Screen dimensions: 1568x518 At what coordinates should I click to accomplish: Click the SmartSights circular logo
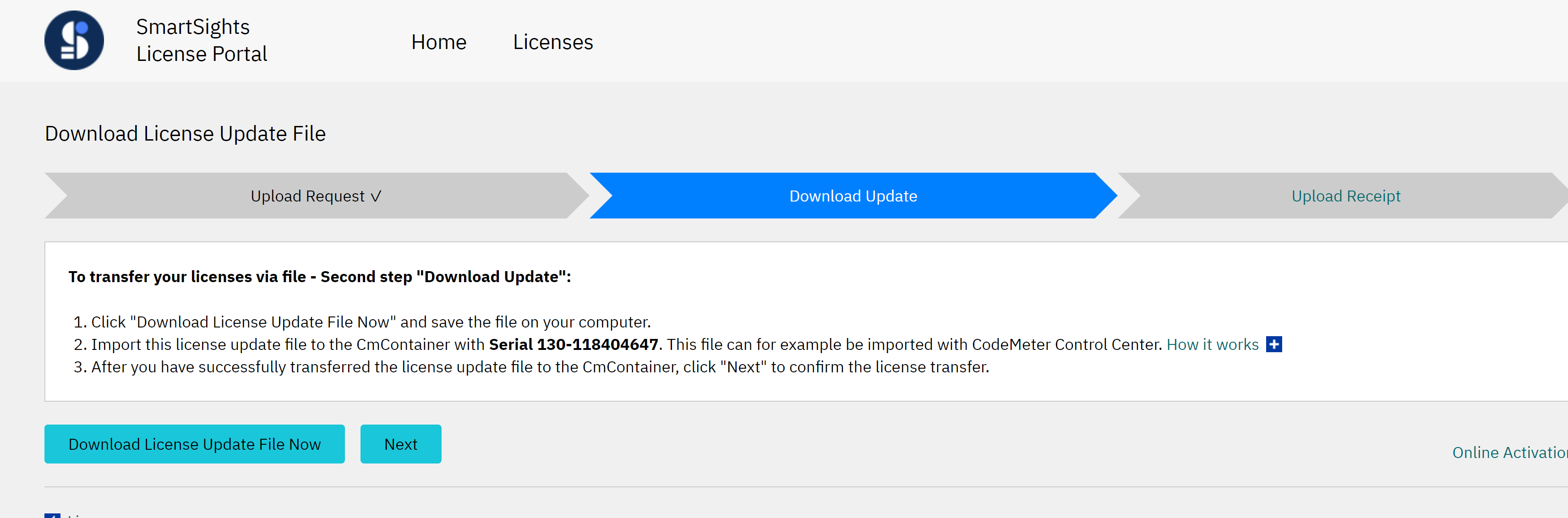[x=74, y=40]
